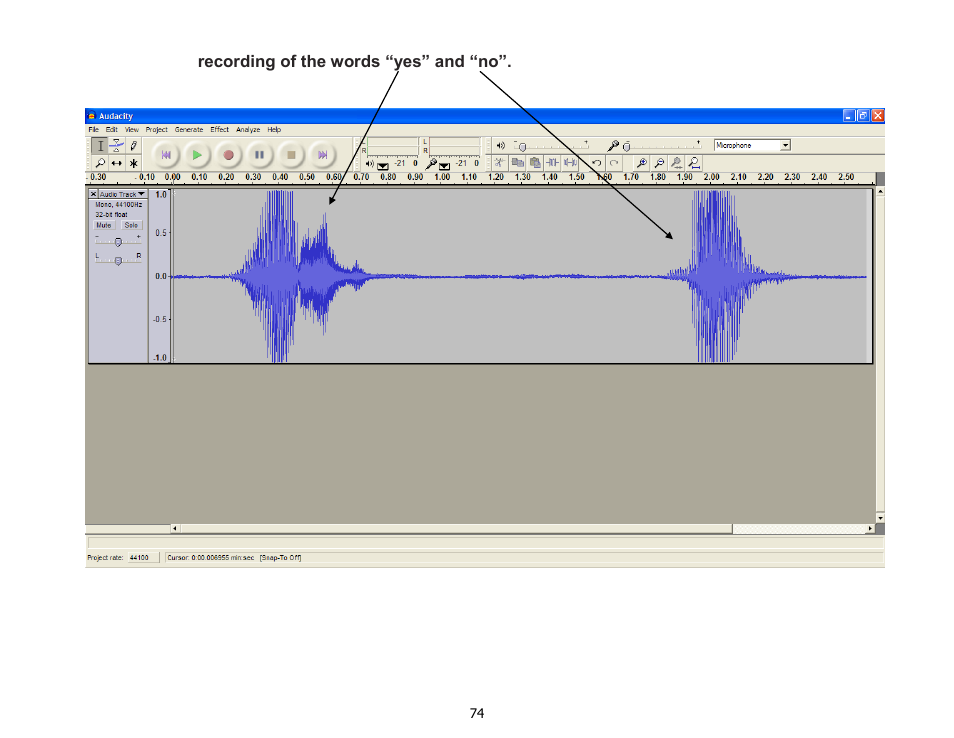Viewport: 954px width, 738px height.
Task: Open the record meter dropdown arrow
Action: [445, 165]
